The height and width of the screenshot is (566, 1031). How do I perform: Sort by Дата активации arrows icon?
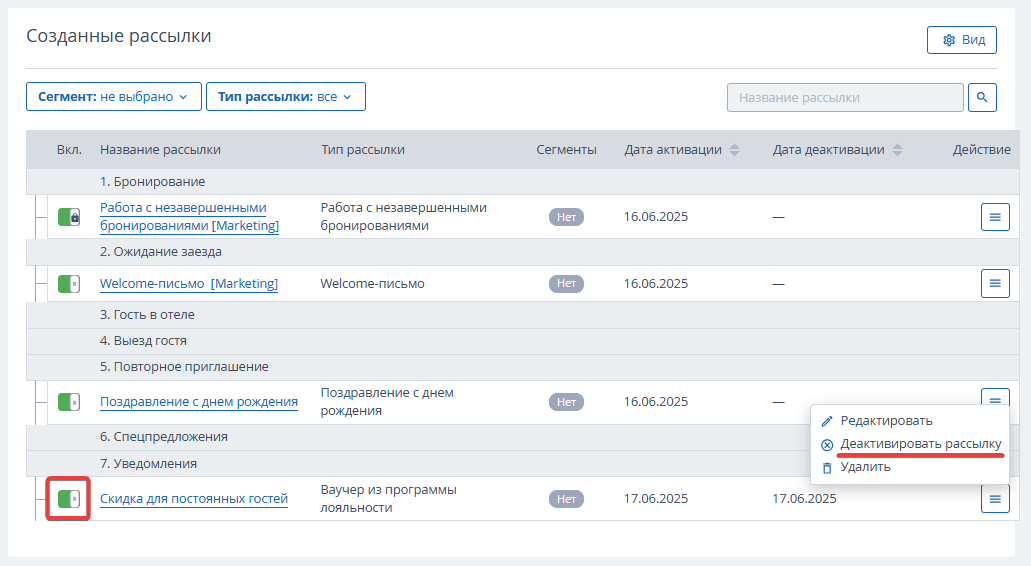(x=734, y=150)
